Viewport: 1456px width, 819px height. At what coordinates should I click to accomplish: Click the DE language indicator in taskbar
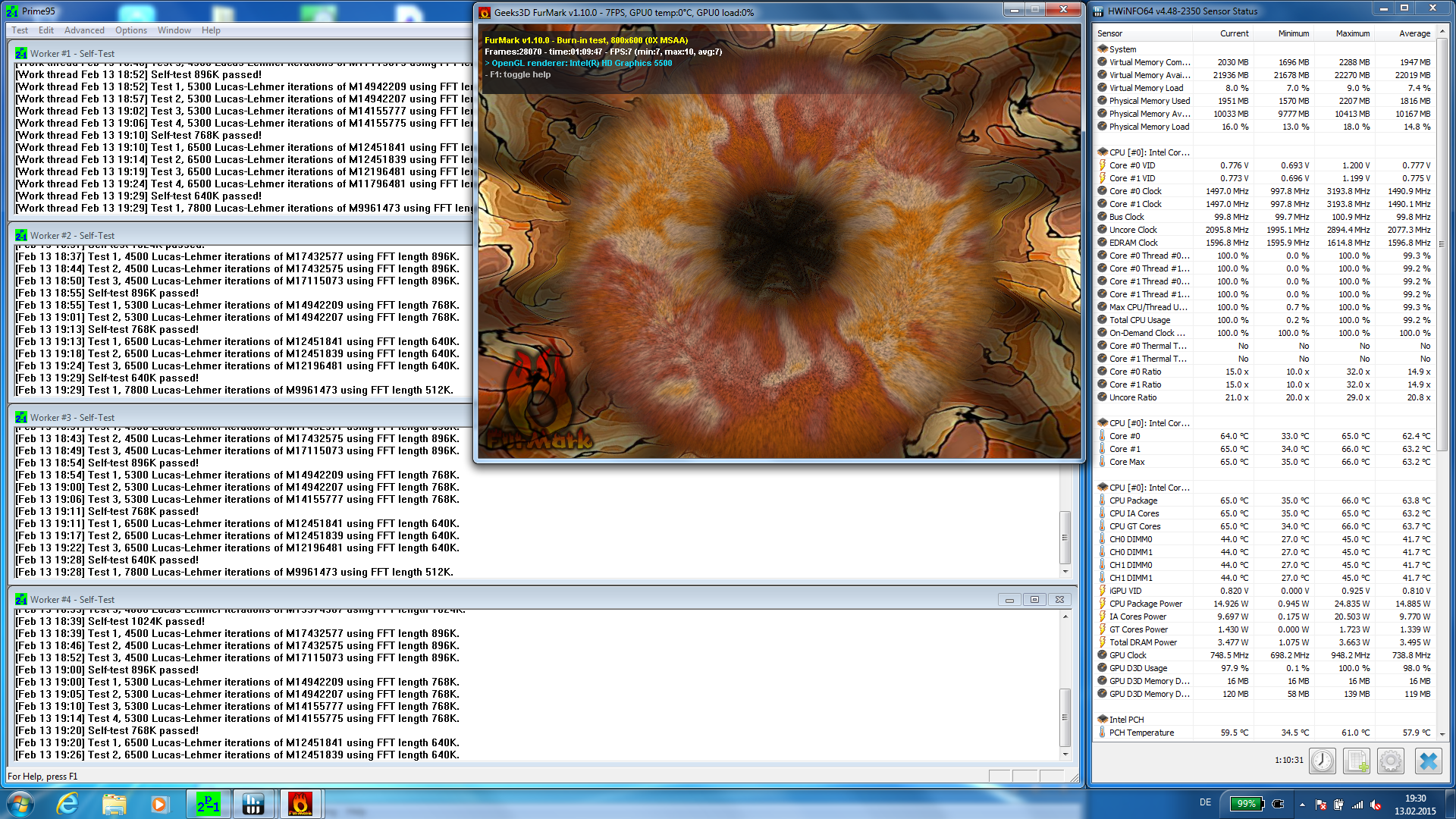pyautogui.click(x=1205, y=802)
